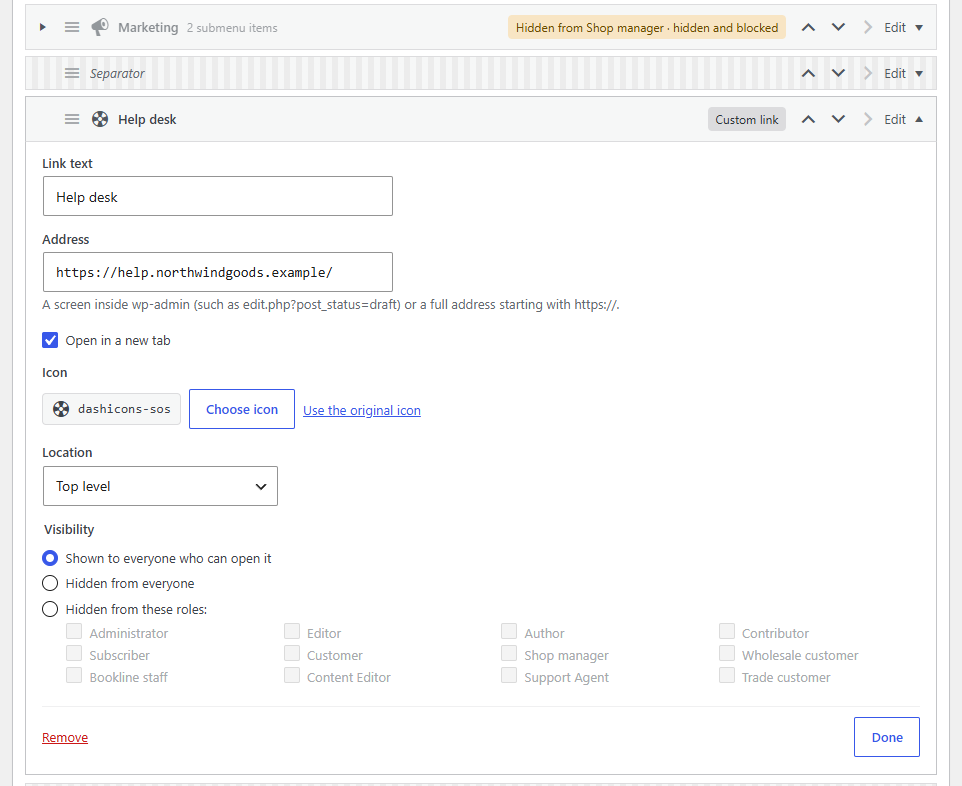962x786 pixels.
Task: Click the Help desk drag handle
Action: tap(72, 119)
